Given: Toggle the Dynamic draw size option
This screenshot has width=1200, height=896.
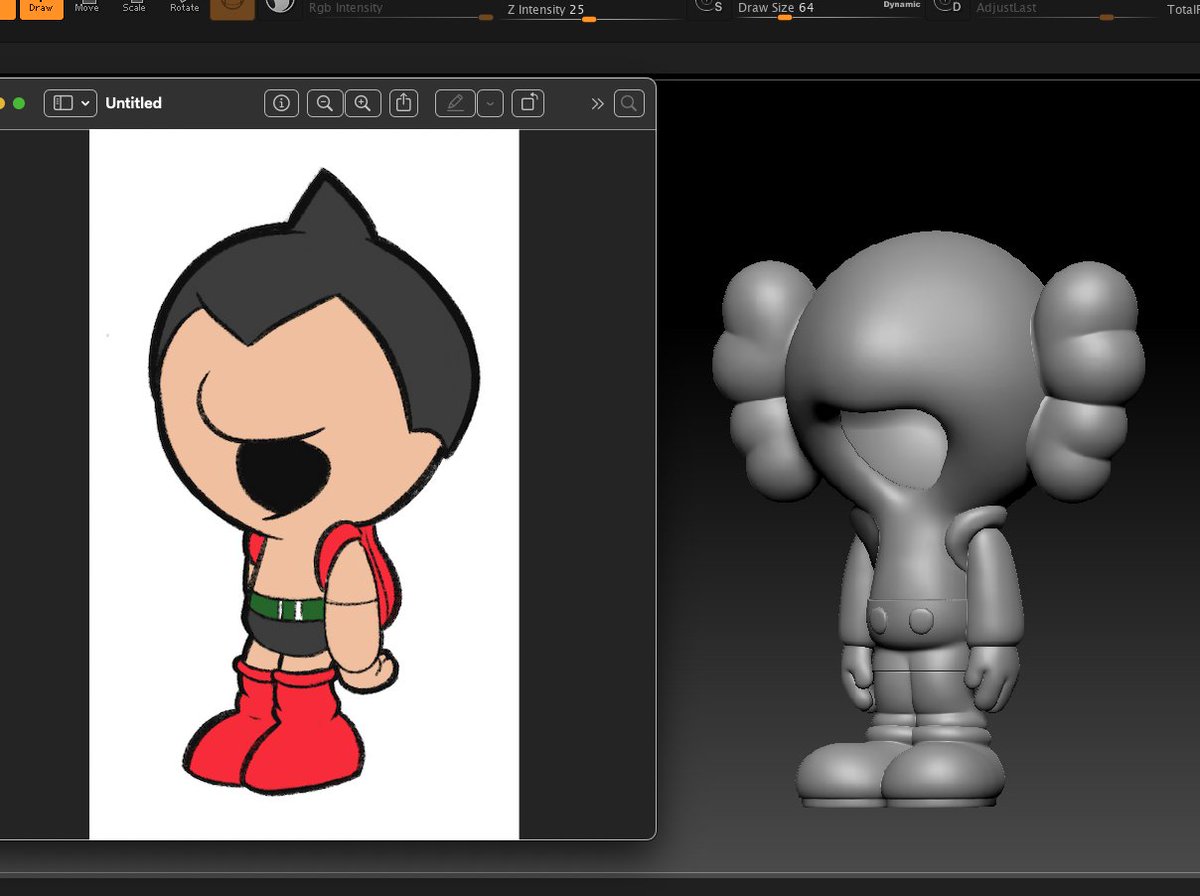Looking at the screenshot, I should 900,5.
